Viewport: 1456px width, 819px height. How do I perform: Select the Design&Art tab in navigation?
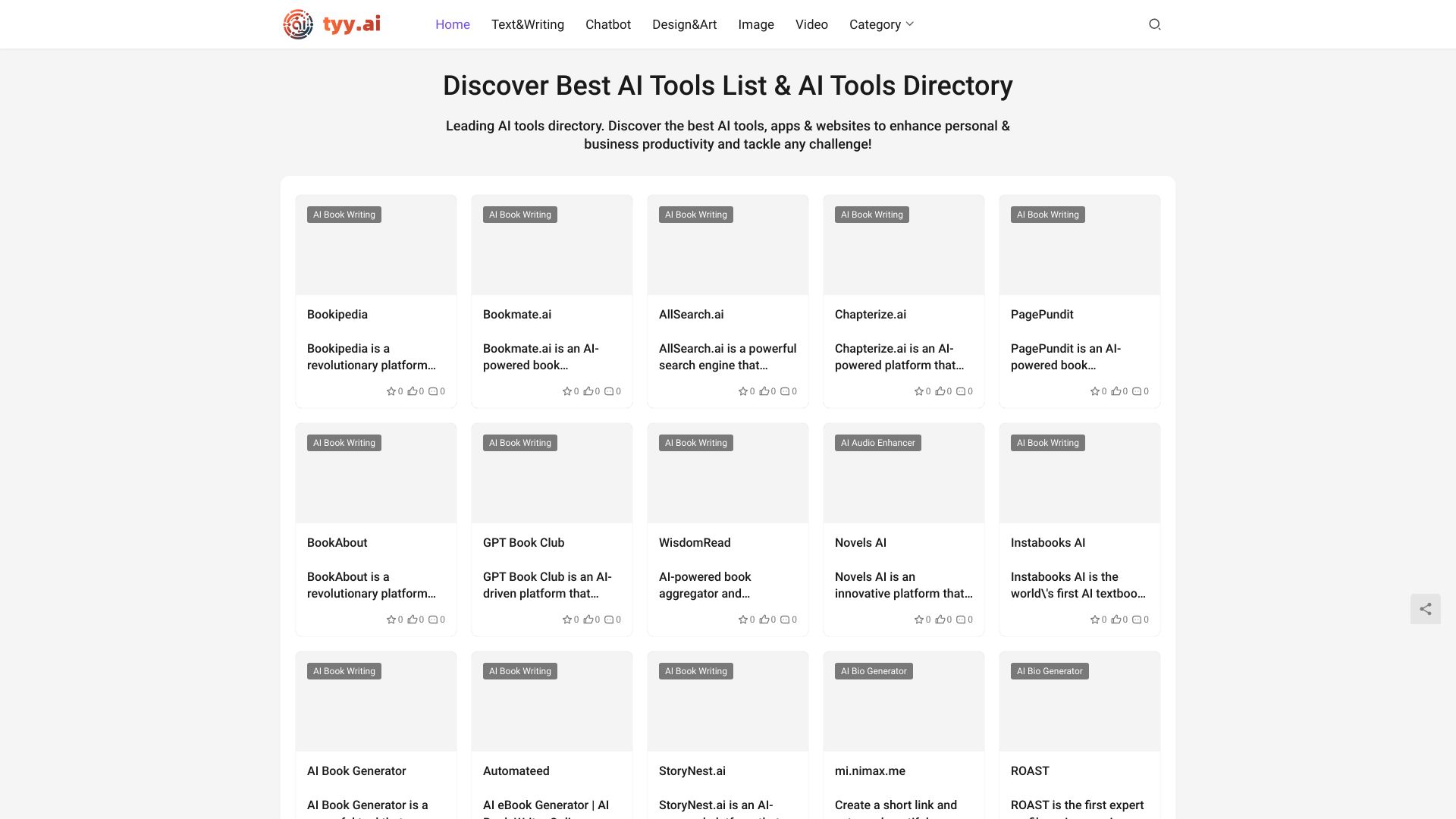coord(684,24)
